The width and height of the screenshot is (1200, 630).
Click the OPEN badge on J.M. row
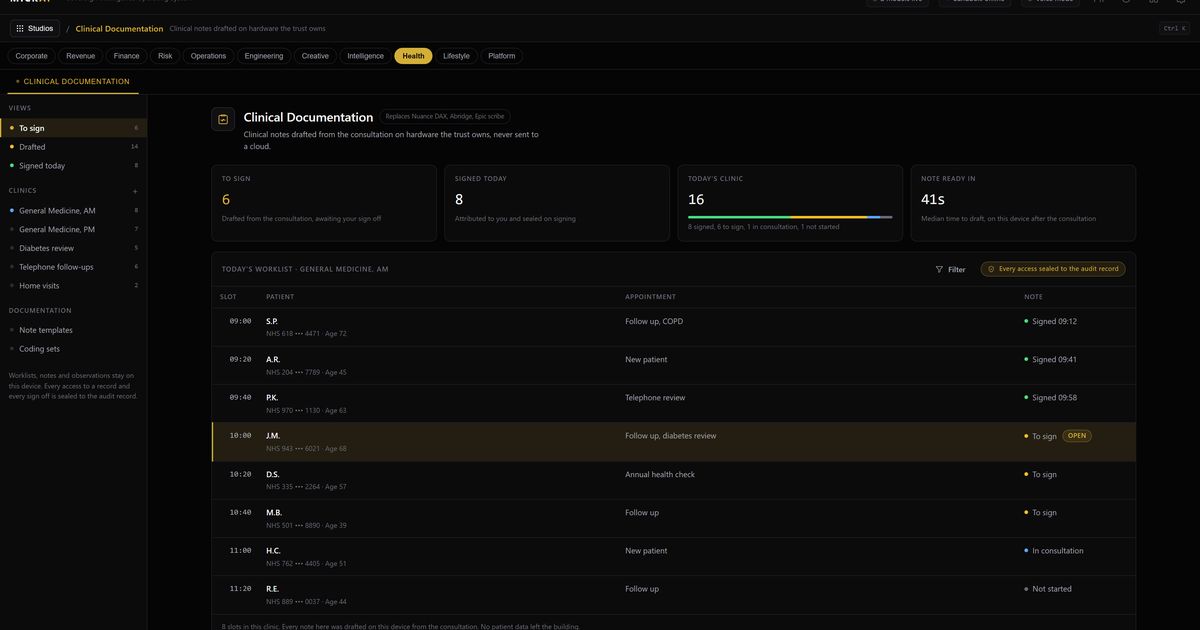(x=1077, y=436)
